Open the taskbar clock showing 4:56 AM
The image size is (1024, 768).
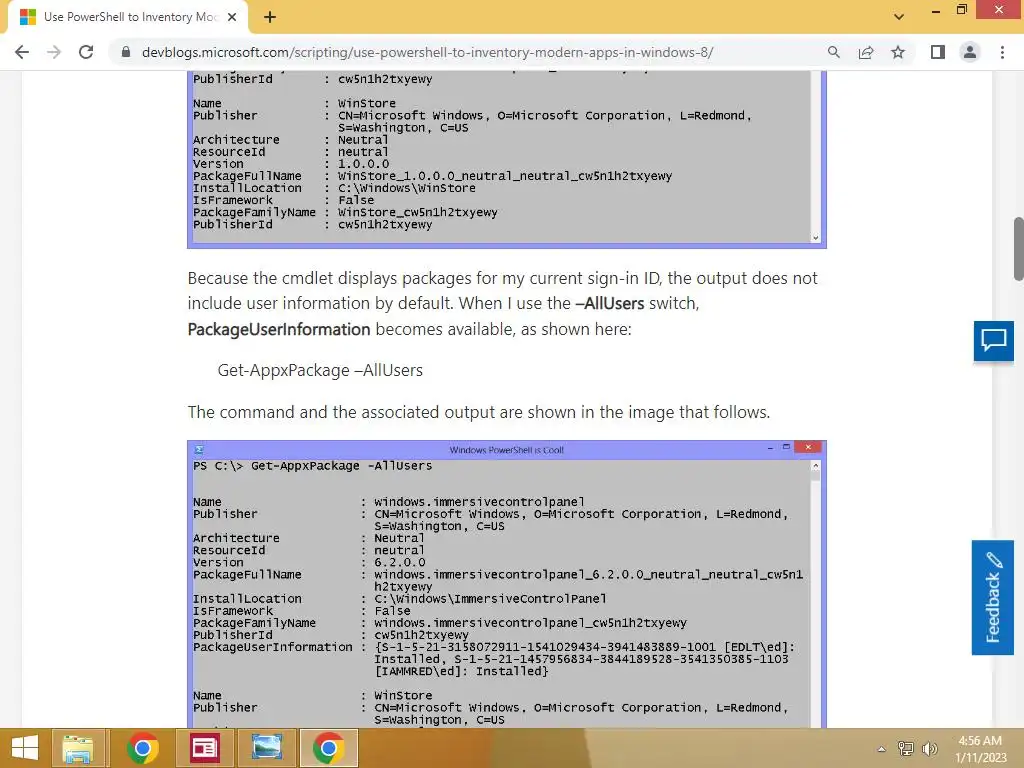(980, 749)
